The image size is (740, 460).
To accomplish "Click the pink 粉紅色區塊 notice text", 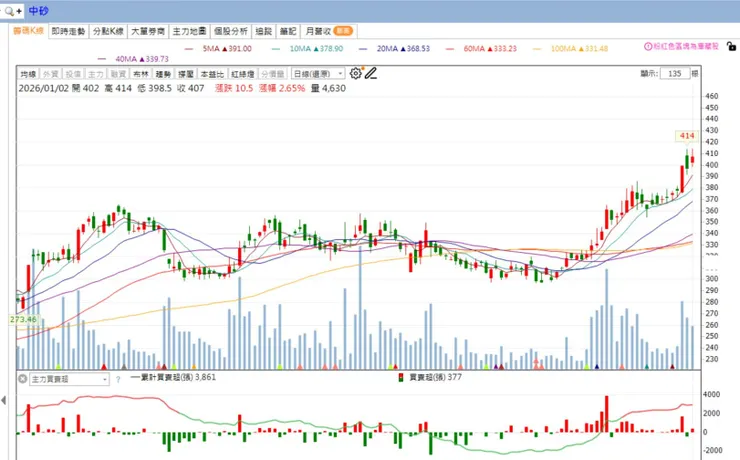I will pos(686,47).
